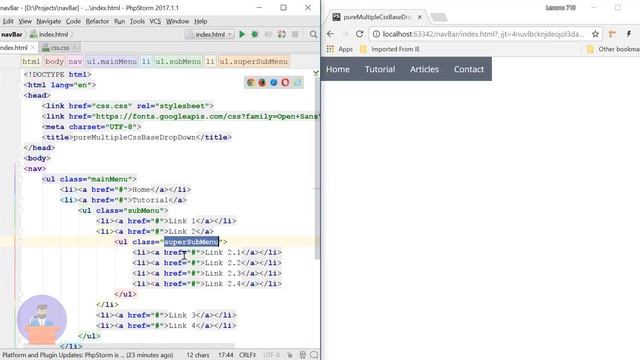Preview page in Opera from editor popup
640x360 pixels.
(285, 82)
